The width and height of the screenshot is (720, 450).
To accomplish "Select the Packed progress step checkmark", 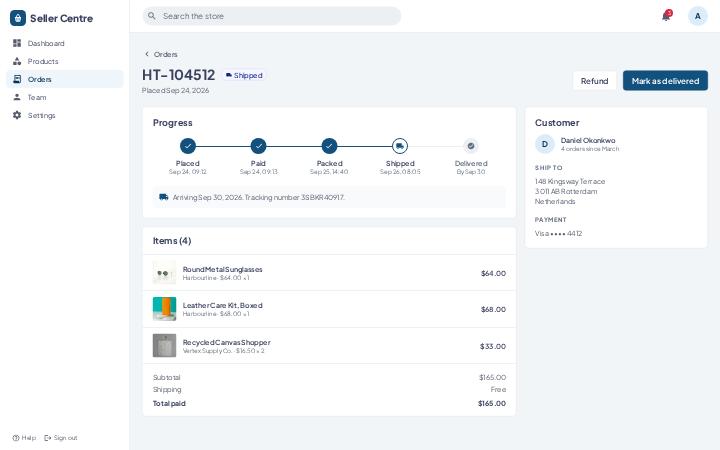I will pyautogui.click(x=329, y=146).
